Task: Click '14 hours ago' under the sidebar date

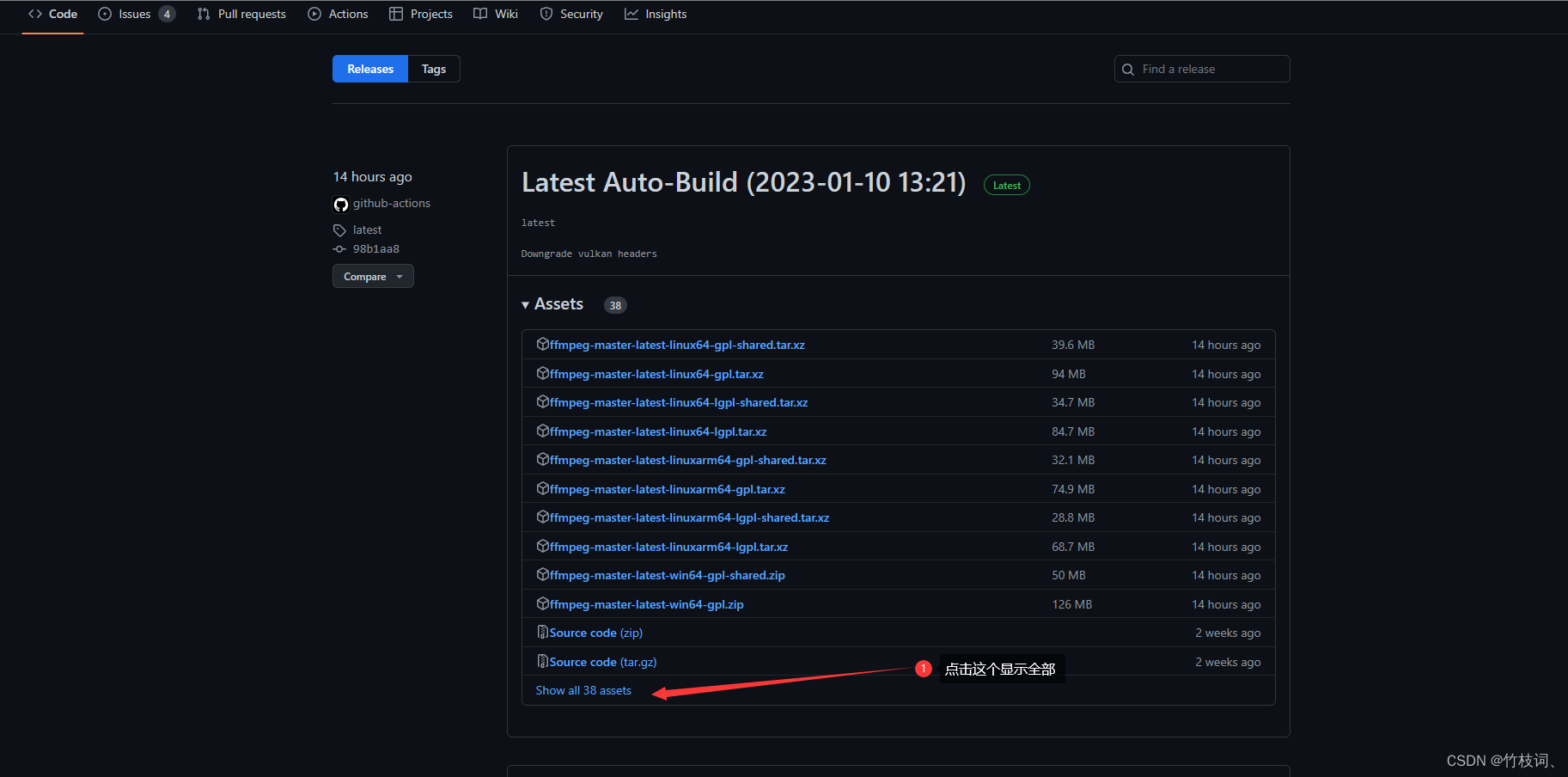Action: point(373,176)
